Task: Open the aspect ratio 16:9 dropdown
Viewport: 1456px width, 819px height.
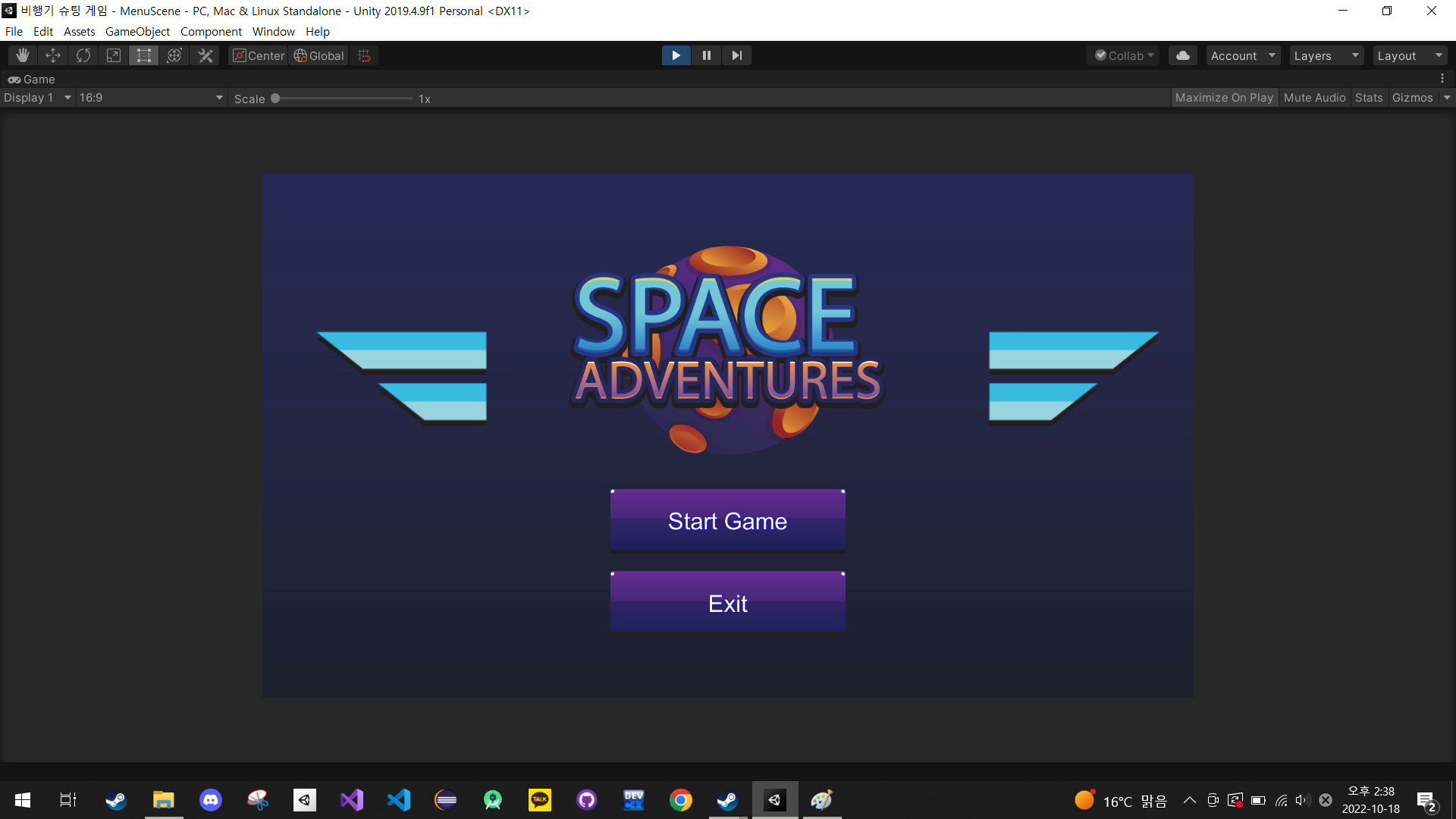Action: (x=150, y=97)
